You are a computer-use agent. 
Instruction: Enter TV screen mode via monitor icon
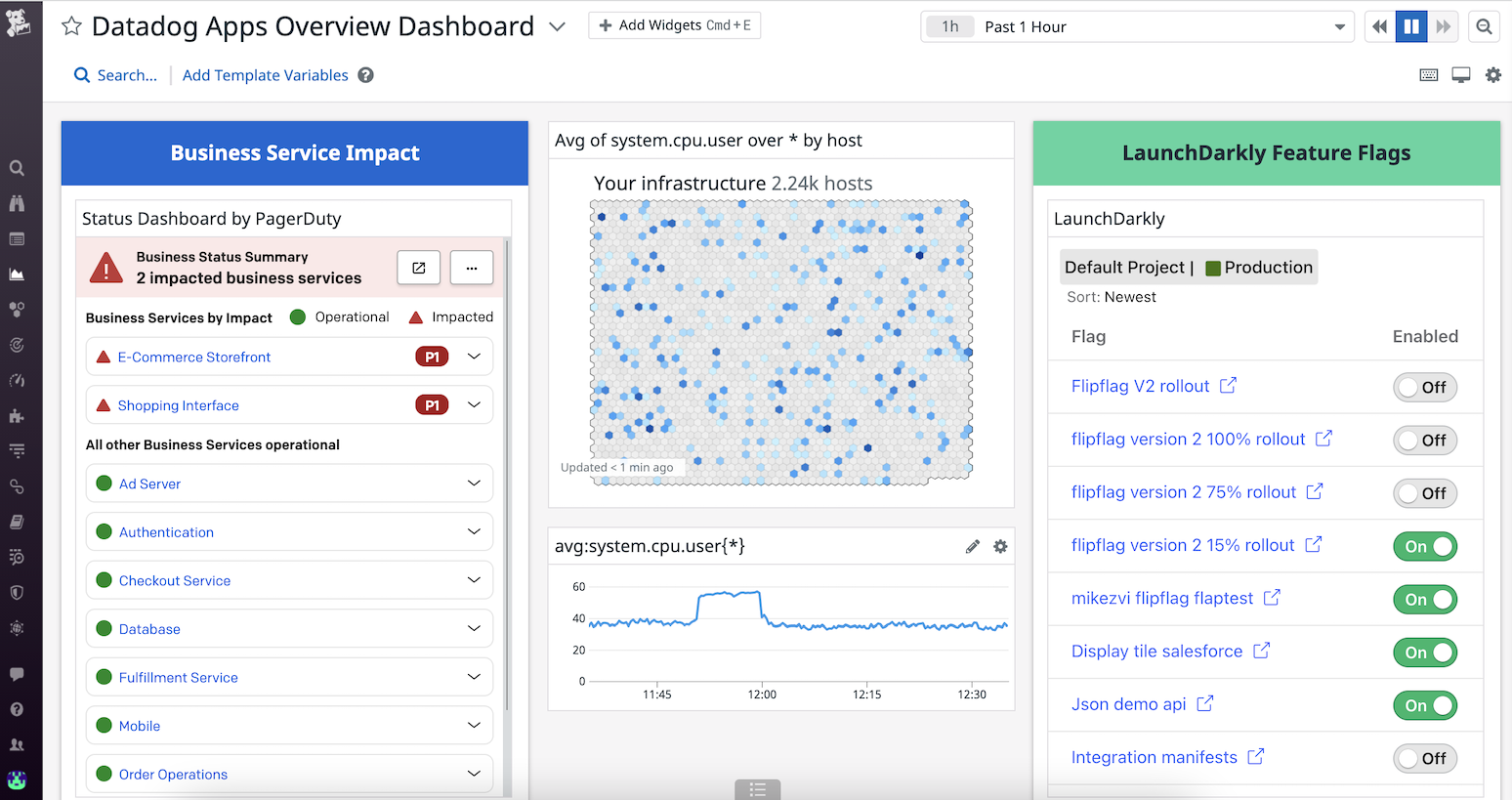(1461, 74)
